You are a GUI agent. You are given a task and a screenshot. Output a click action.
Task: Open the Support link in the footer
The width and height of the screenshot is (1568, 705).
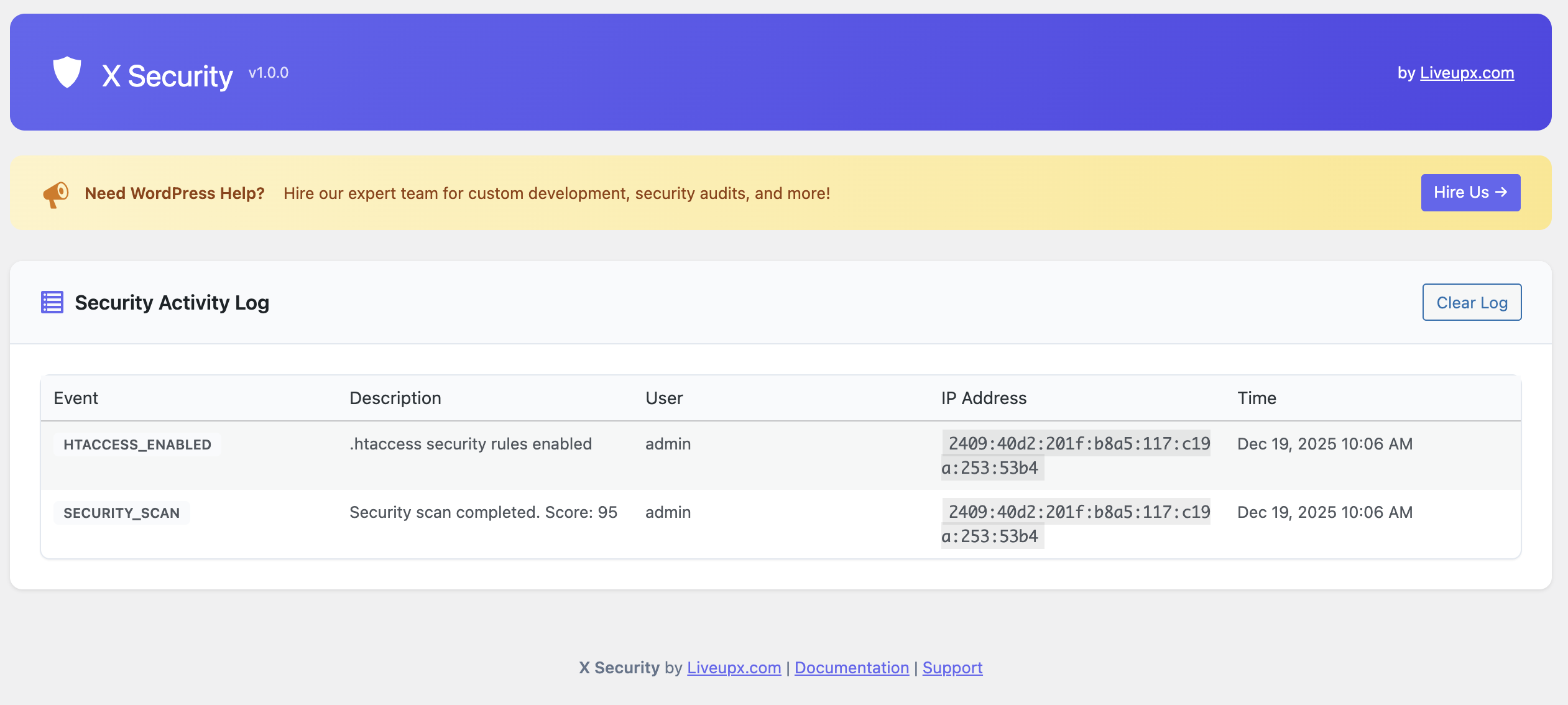pos(952,668)
